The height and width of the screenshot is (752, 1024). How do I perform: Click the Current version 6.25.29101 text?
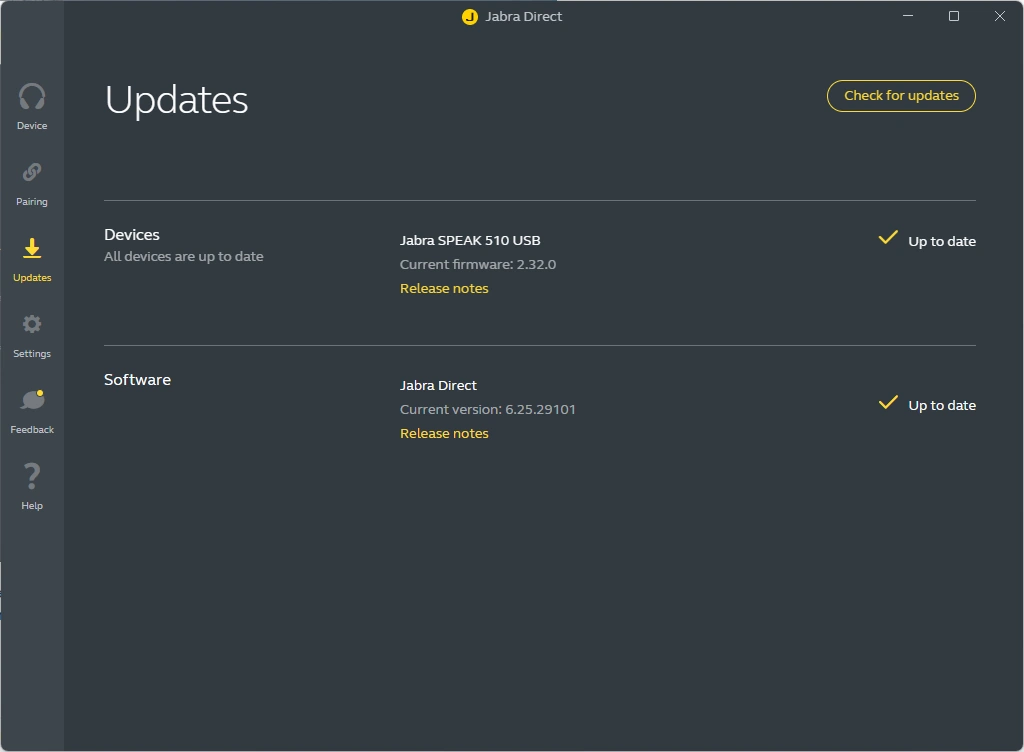point(487,410)
